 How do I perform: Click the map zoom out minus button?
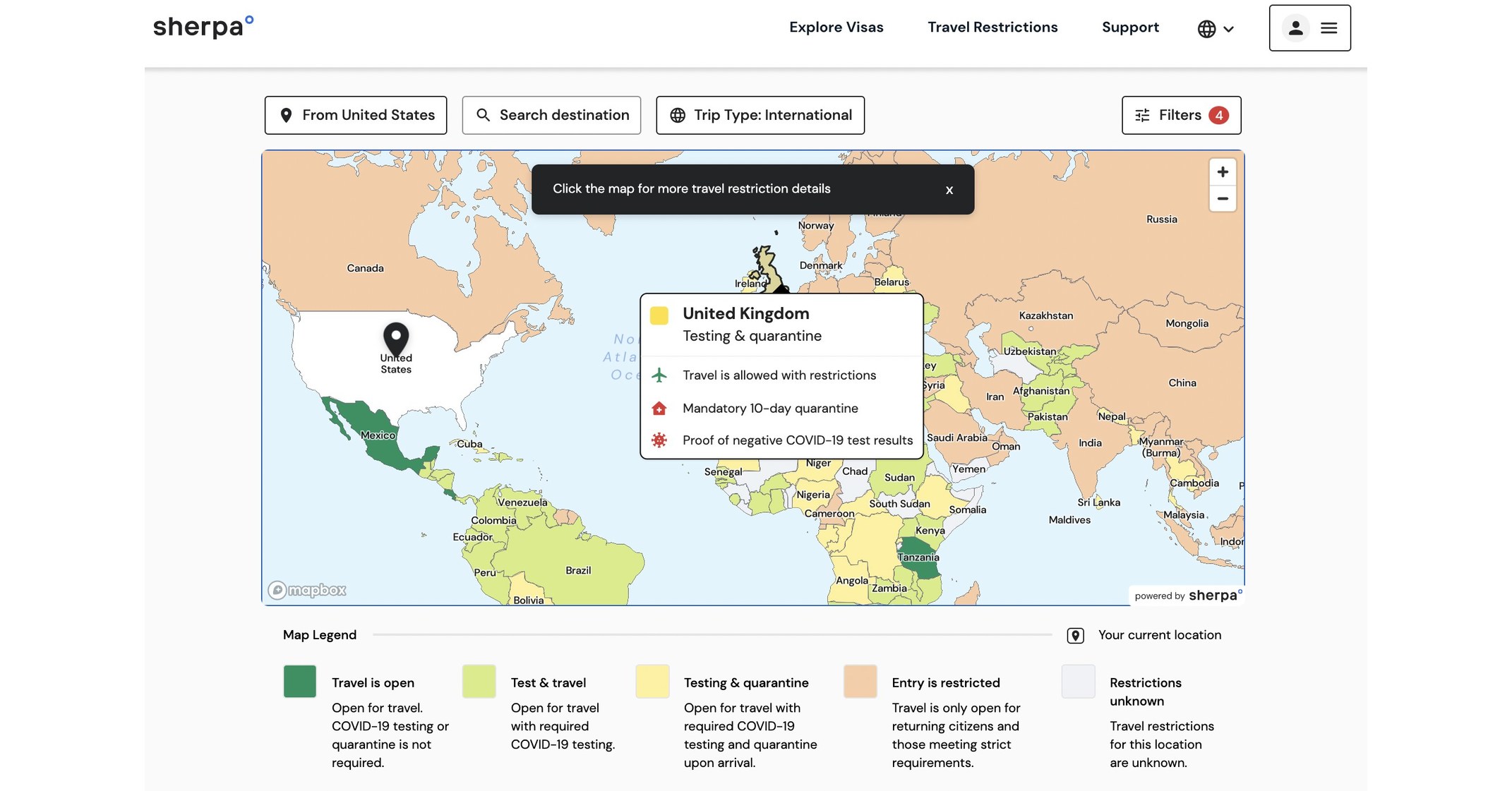point(1222,199)
